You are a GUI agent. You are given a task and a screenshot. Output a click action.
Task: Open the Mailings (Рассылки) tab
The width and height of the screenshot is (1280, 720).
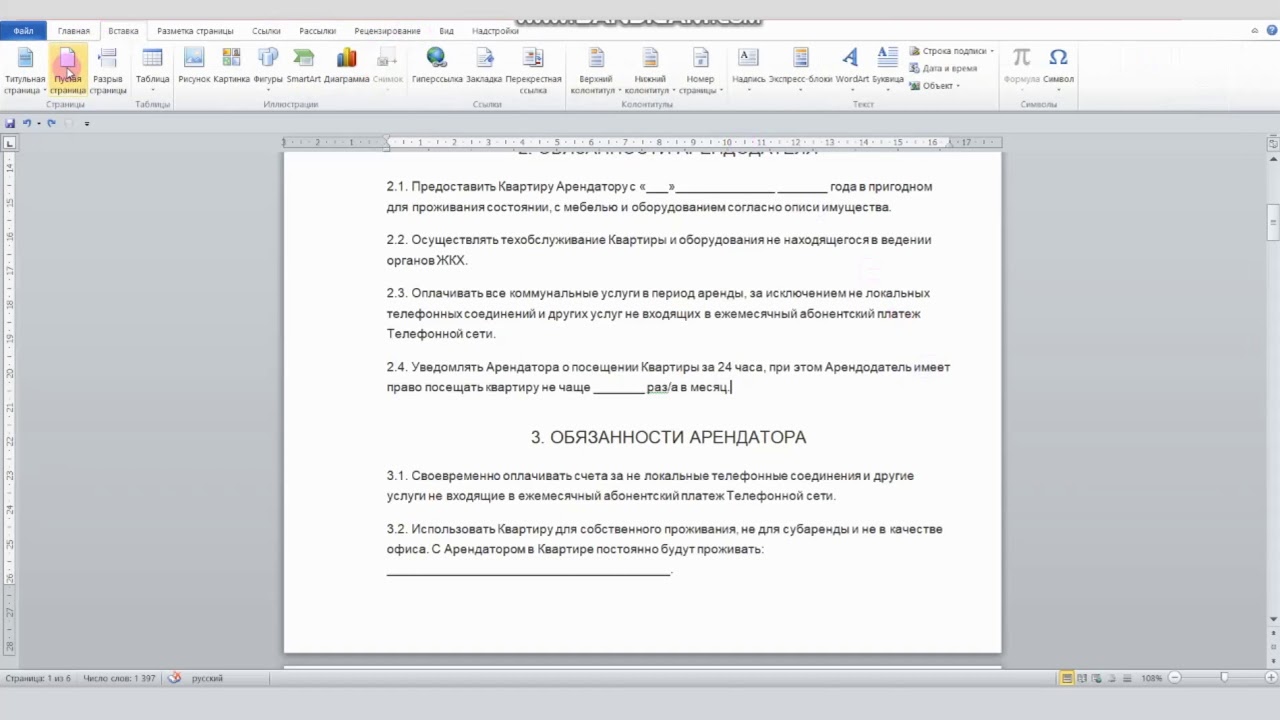tap(317, 31)
